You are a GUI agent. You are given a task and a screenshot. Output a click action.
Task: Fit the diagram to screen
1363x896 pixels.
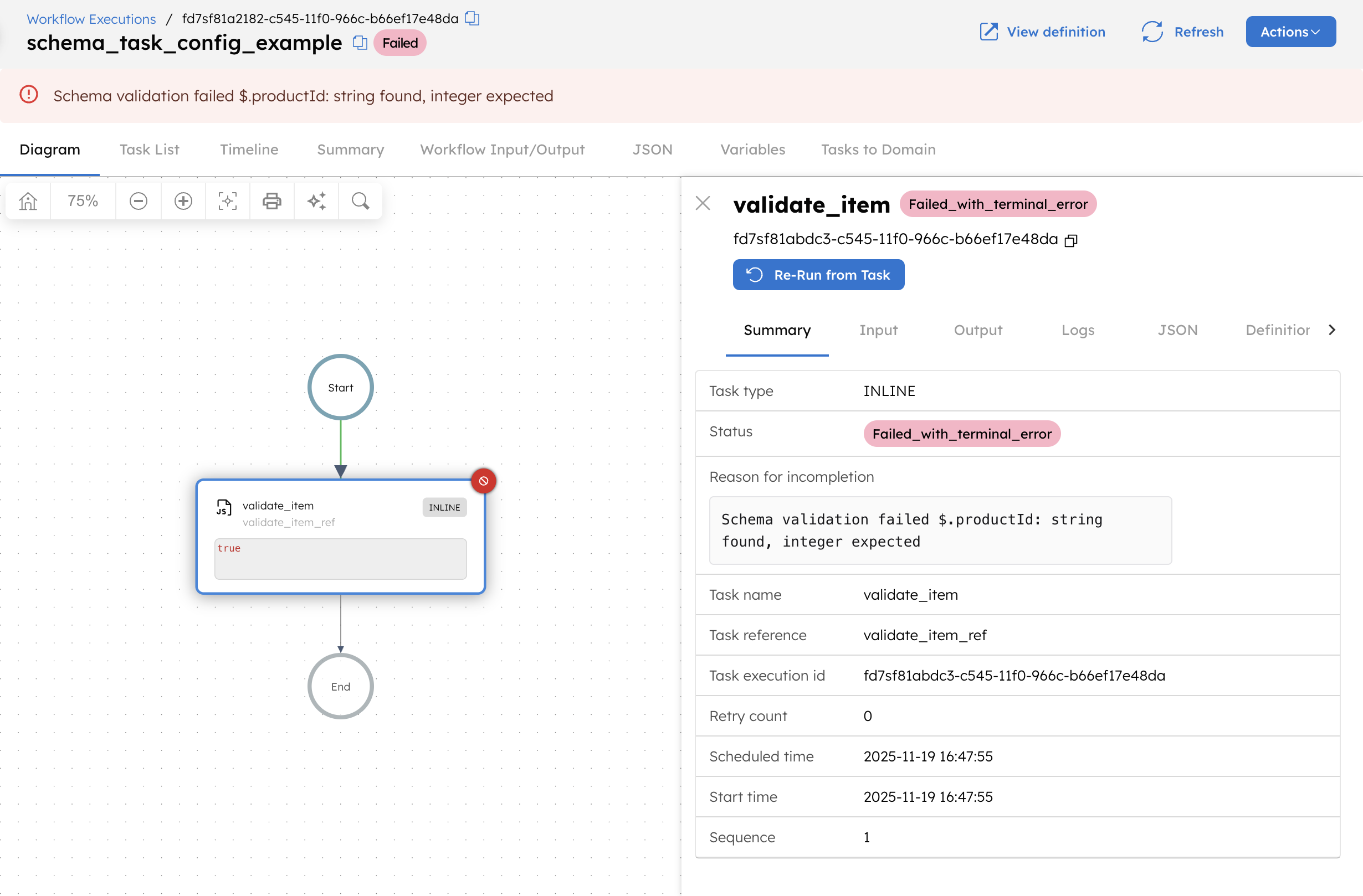tap(227, 201)
